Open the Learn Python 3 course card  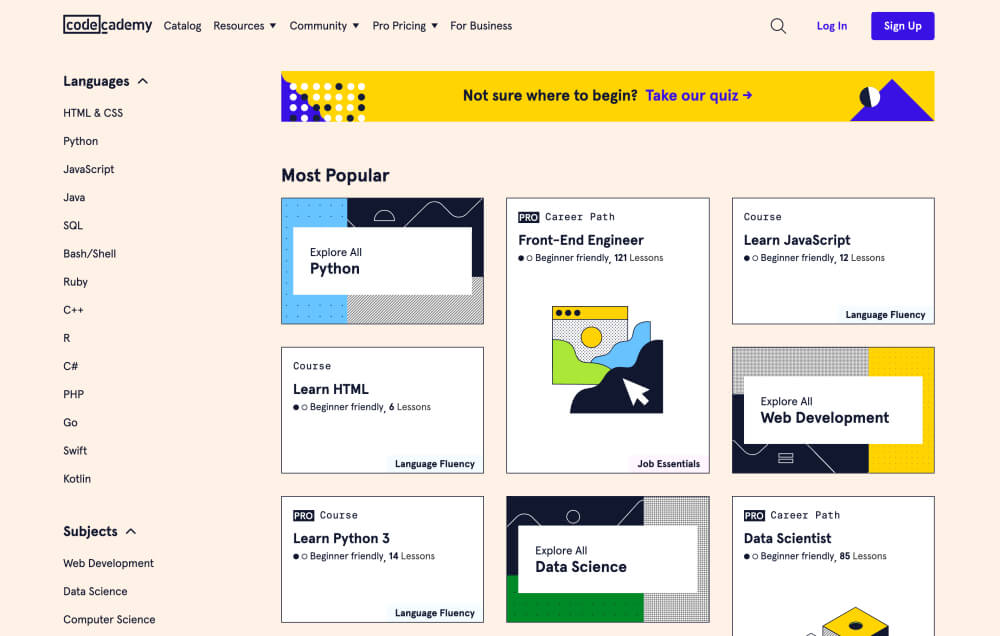point(383,559)
